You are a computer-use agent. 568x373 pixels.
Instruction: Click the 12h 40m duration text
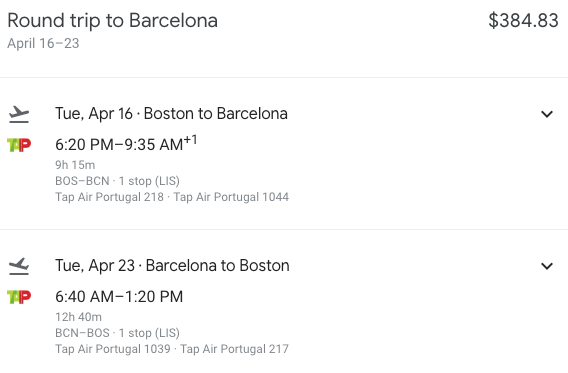click(78, 317)
